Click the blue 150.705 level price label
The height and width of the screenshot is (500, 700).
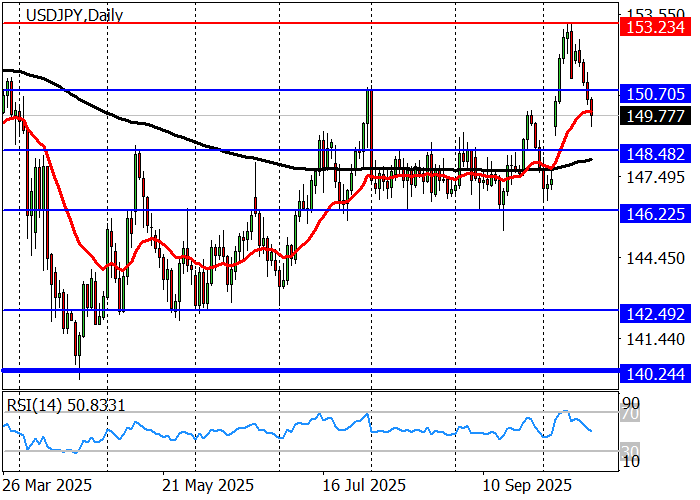[655, 93]
